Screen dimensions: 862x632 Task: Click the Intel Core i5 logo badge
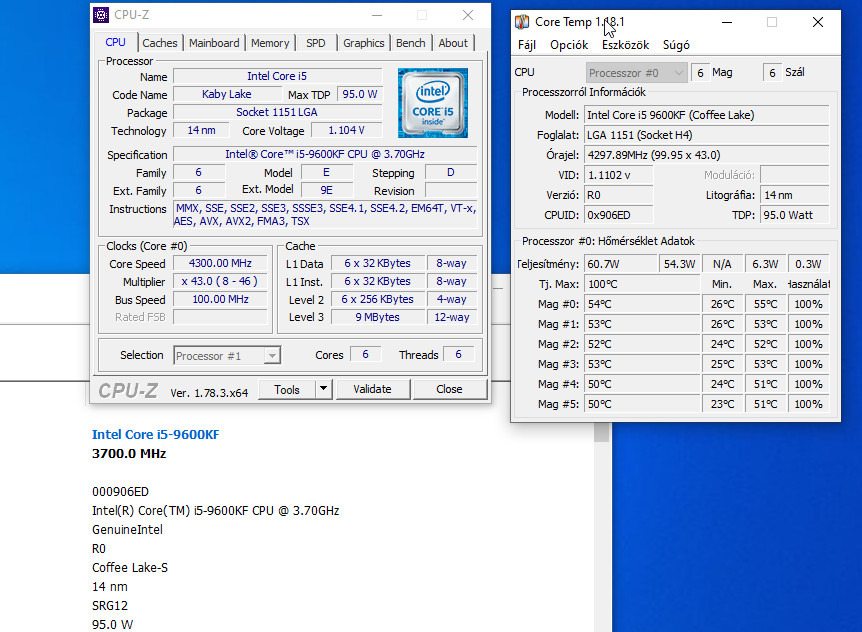pos(433,103)
